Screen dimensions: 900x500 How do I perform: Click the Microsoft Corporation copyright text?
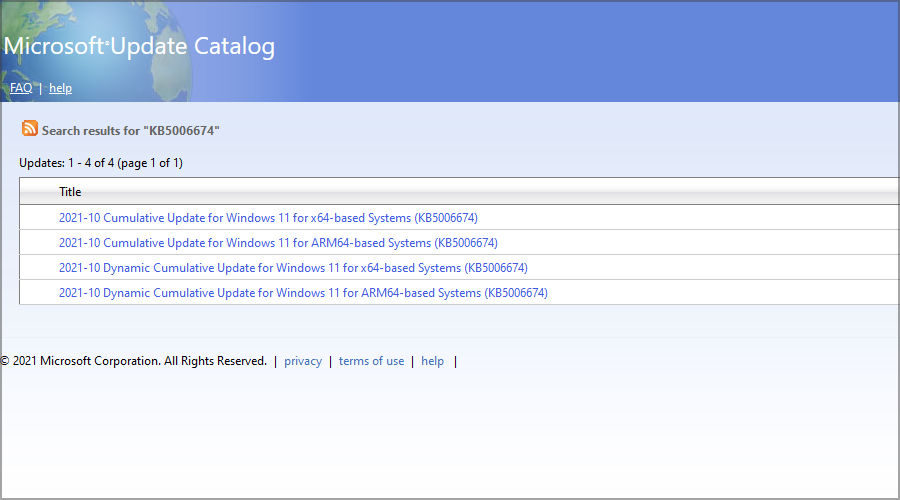134,361
